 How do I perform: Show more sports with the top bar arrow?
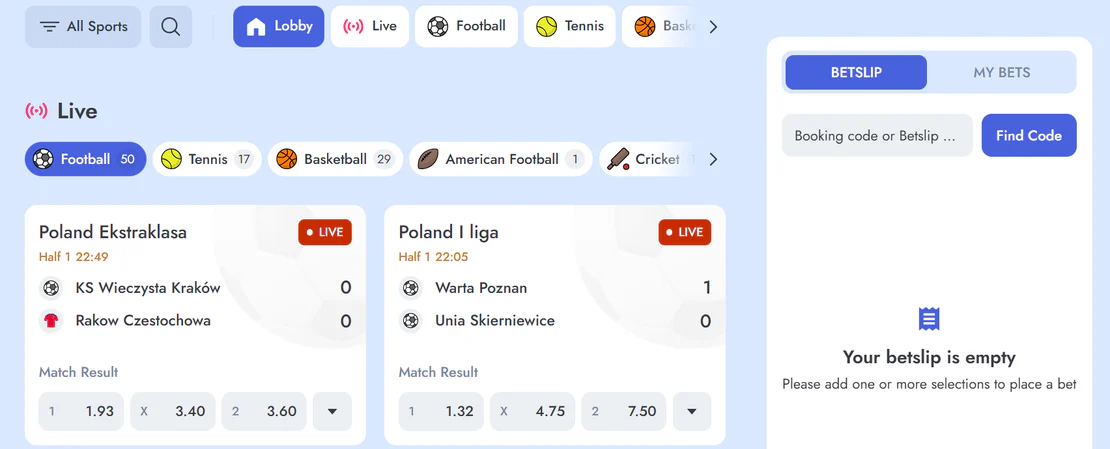click(714, 27)
